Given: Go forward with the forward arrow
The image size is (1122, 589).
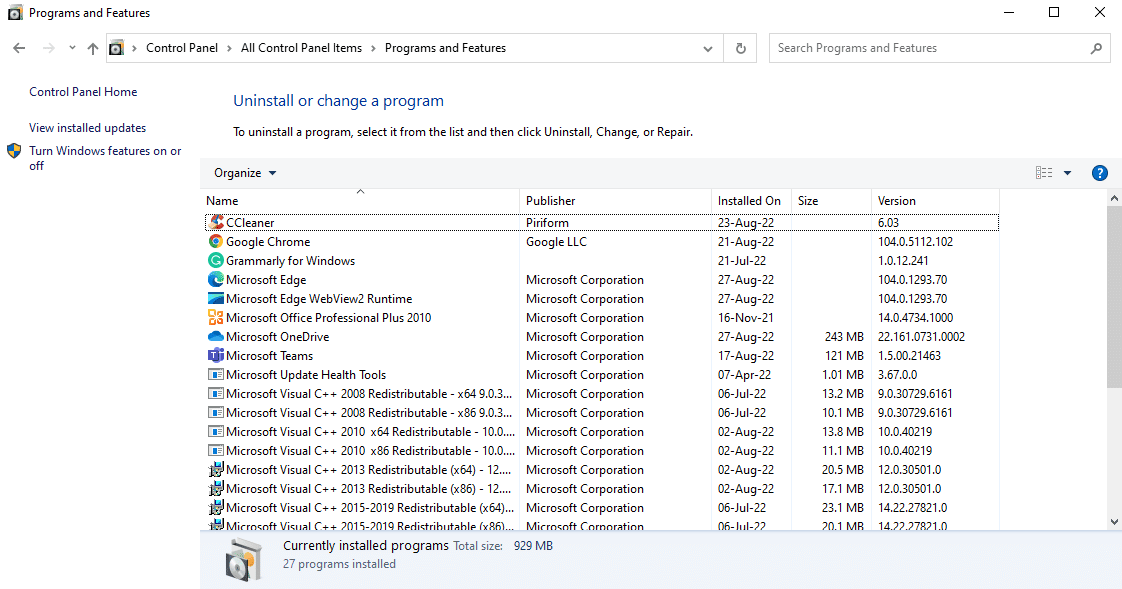Looking at the screenshot, I should point(49,48).
